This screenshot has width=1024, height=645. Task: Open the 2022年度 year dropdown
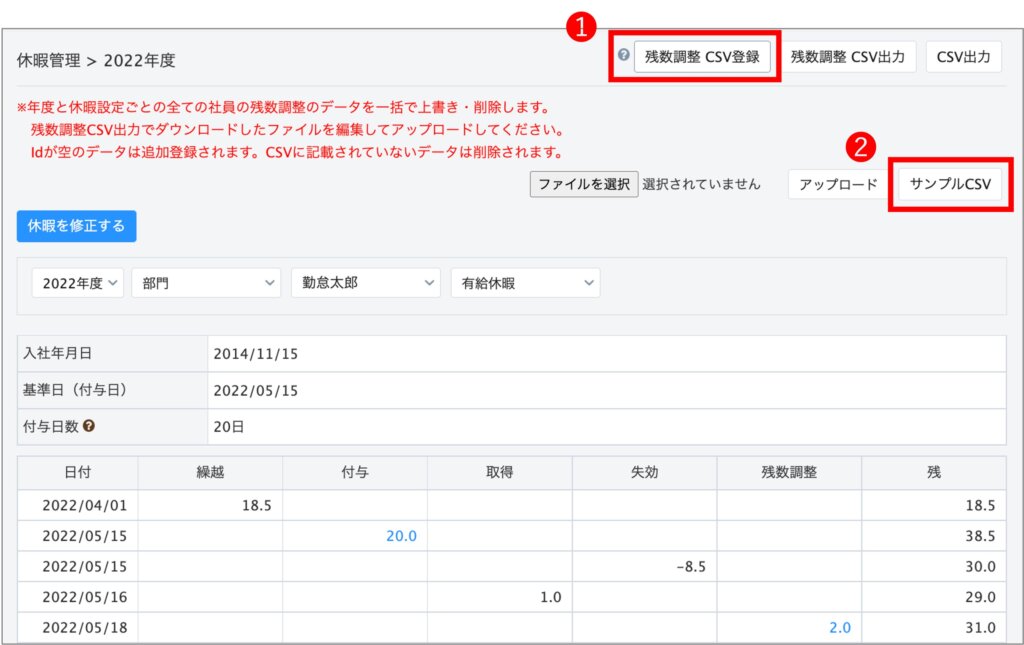78,283
